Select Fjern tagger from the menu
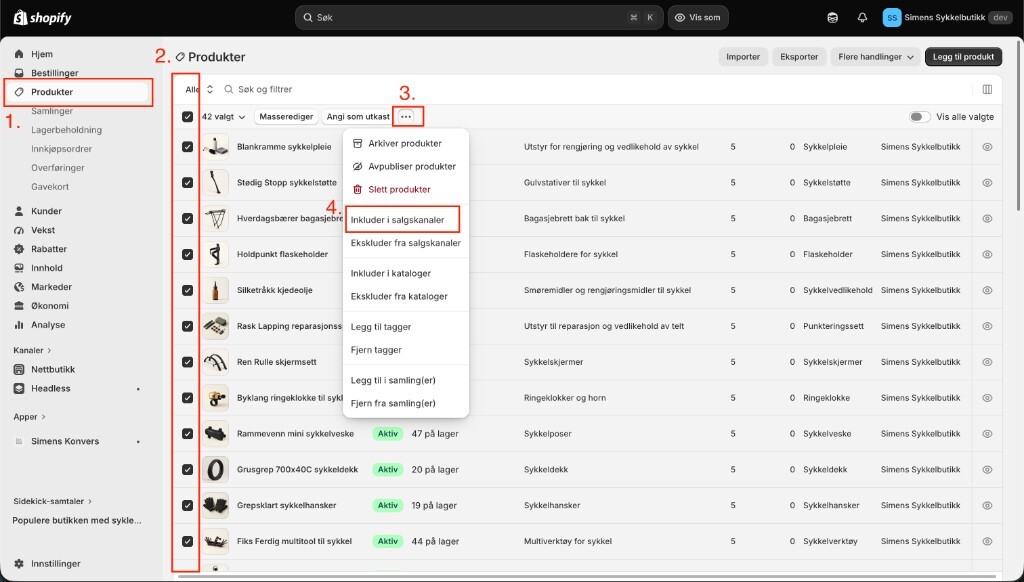This screenshot has height=582, width=1024. pyautogui.click(x=406, y=350)
